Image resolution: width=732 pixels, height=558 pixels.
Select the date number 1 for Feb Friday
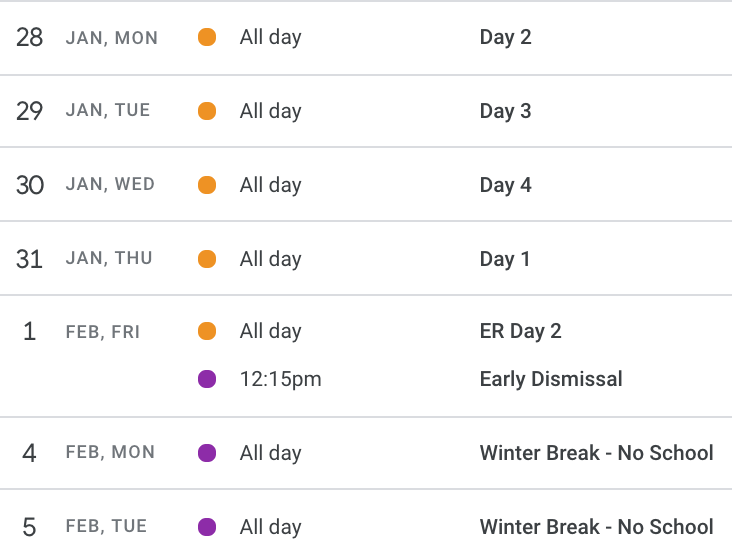29,332
